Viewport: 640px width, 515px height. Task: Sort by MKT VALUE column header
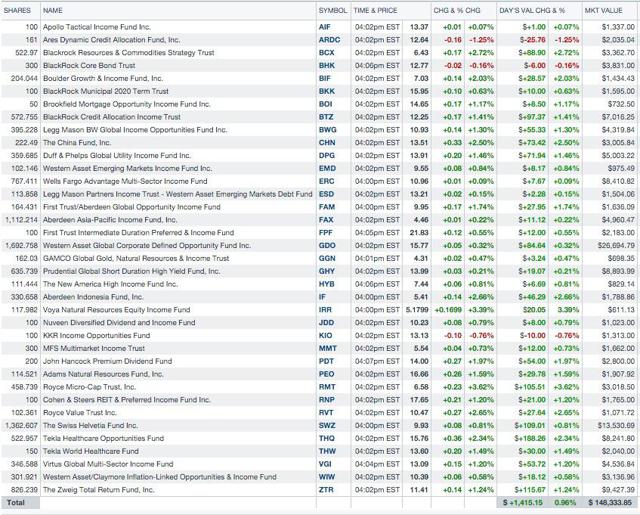coord(603,11)
